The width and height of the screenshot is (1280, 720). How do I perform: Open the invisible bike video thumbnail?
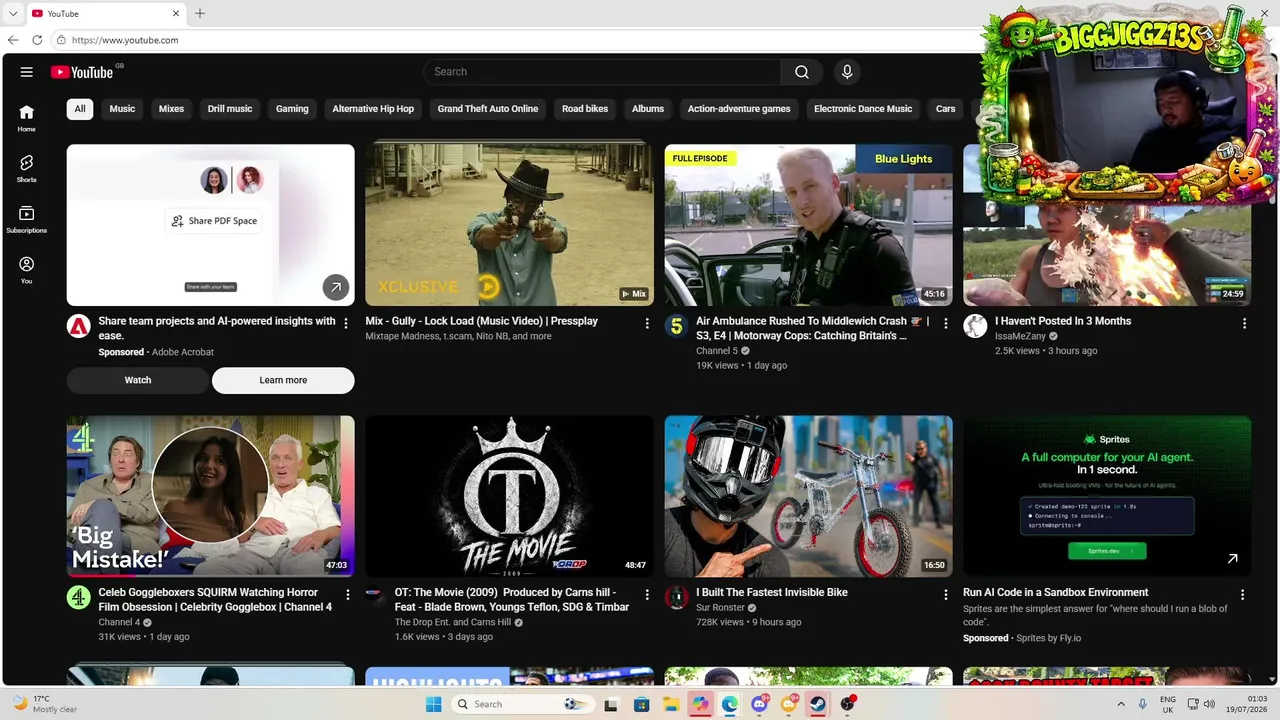809,496
